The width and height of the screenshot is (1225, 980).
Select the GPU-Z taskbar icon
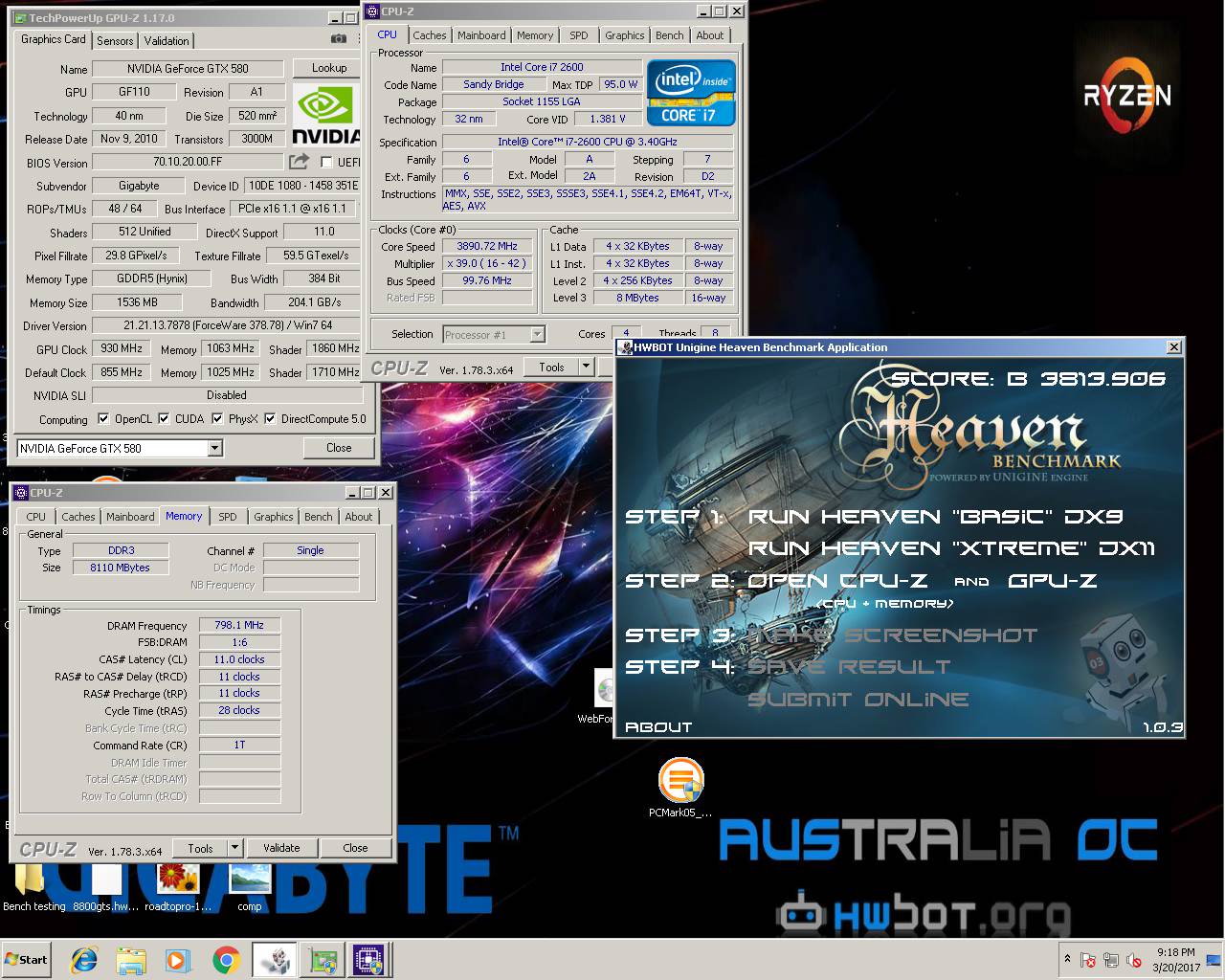pyautogui.click(x=323, y=960)
